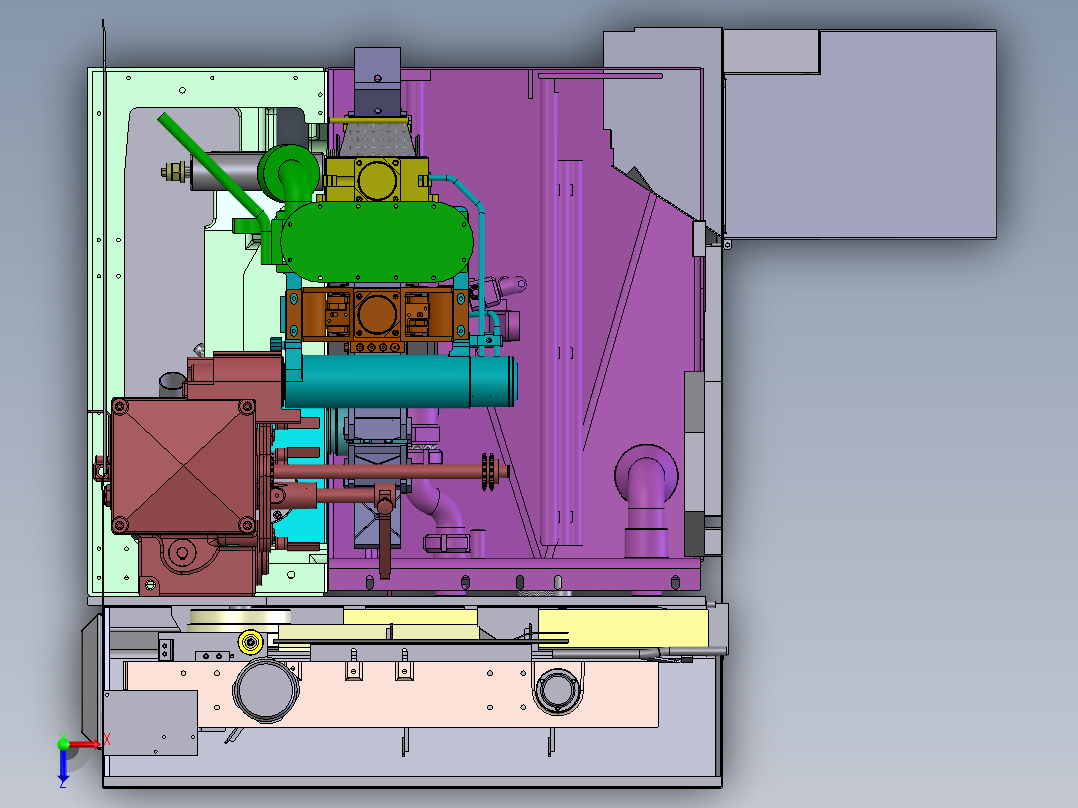
Task: Click the green origin sphere of the coordinate triad
Action: point(63,744)
